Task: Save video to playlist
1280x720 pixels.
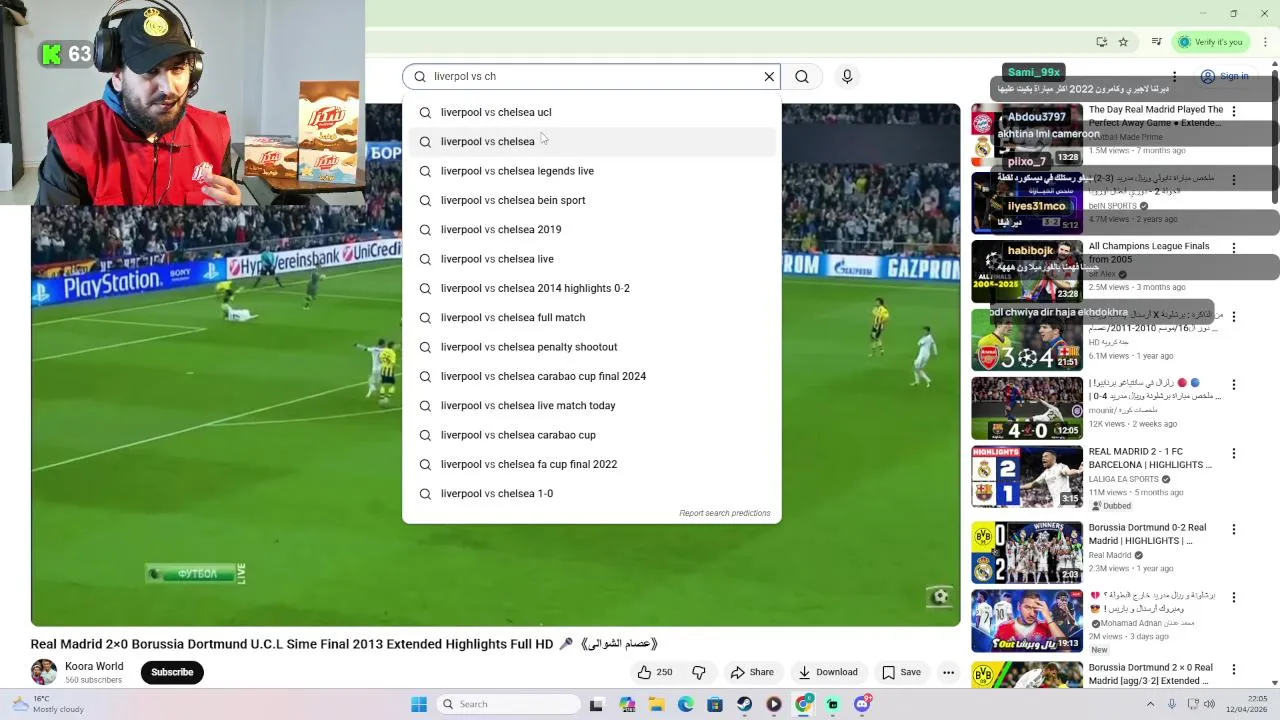Action: coord(901,672)
